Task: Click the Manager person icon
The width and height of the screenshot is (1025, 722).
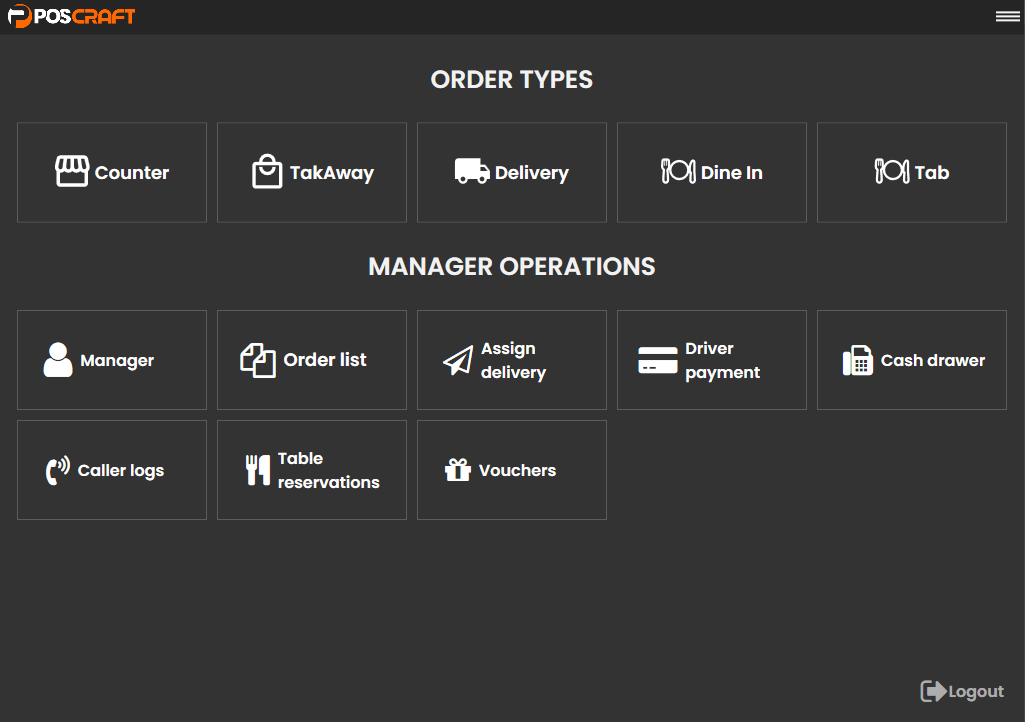Action: (x=58, y=360)
